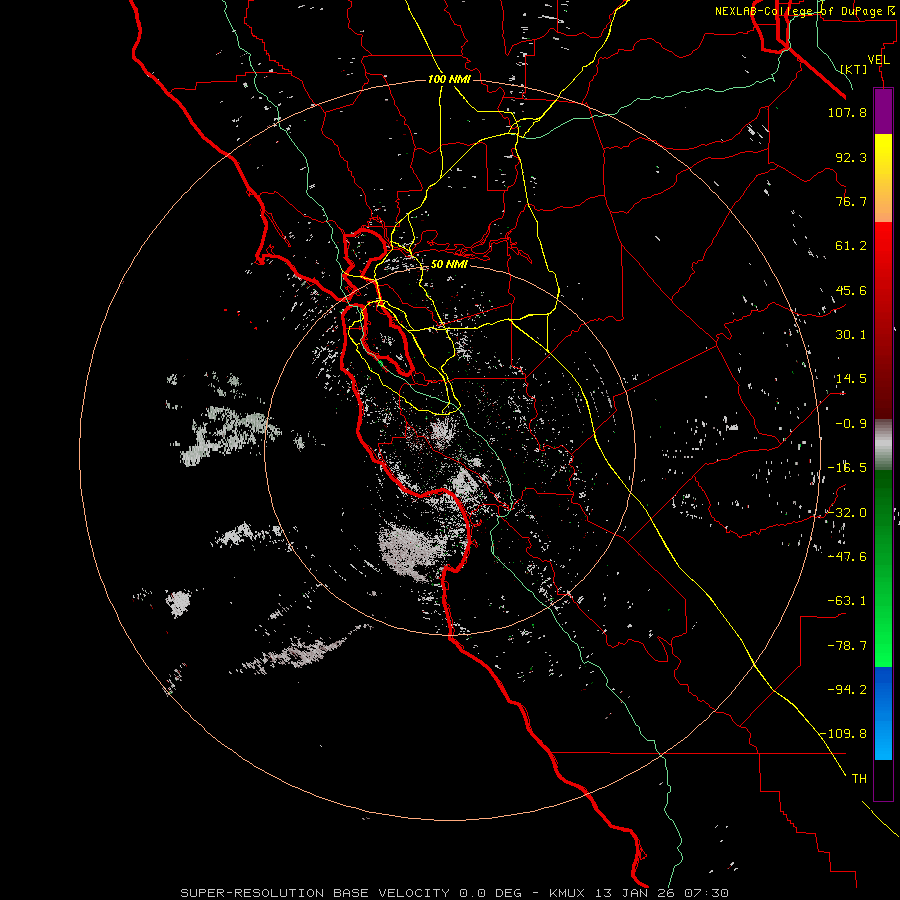The height and width of the screenshot is (900, 900).
Task: Select the 30.1 velocity scale value
Action: coord(851,335)
